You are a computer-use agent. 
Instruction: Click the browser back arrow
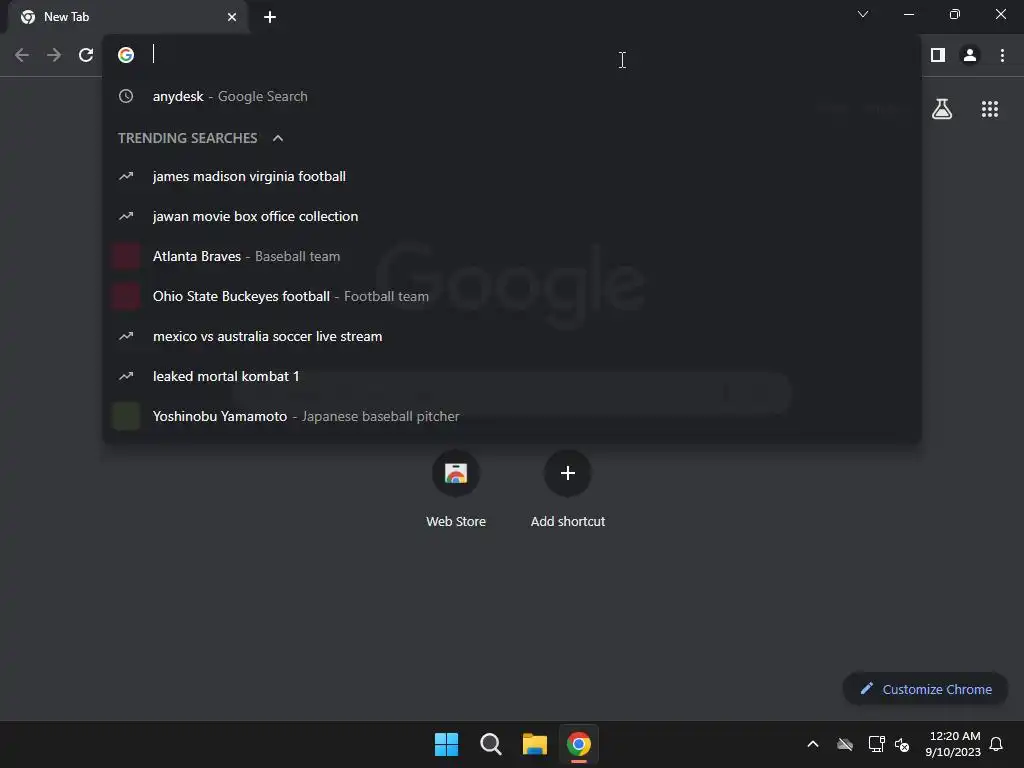[x=22, y=56]
